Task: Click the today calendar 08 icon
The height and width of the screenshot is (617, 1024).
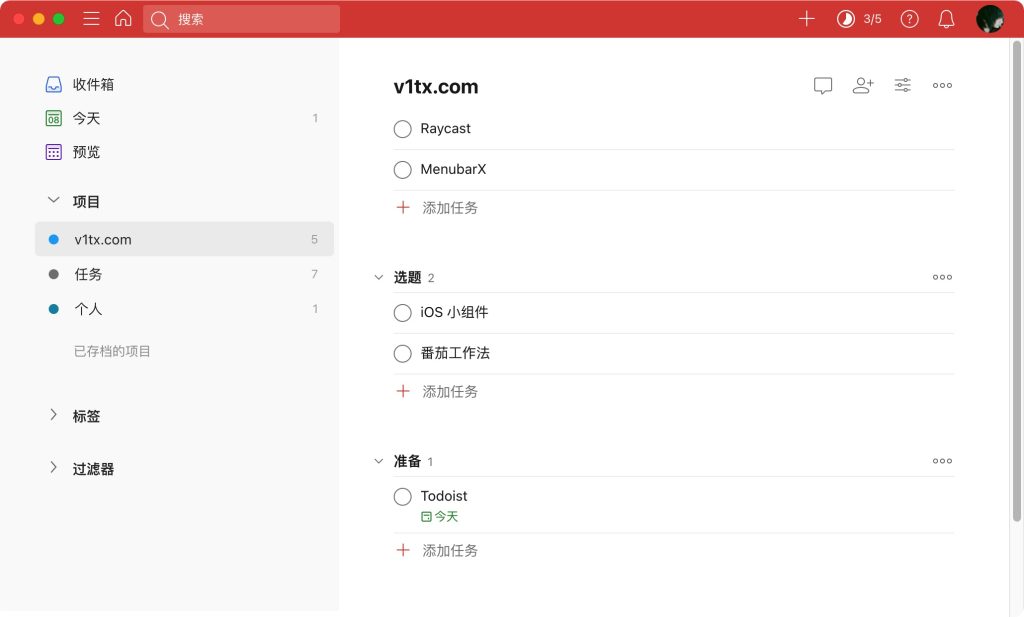Action: 54,118
